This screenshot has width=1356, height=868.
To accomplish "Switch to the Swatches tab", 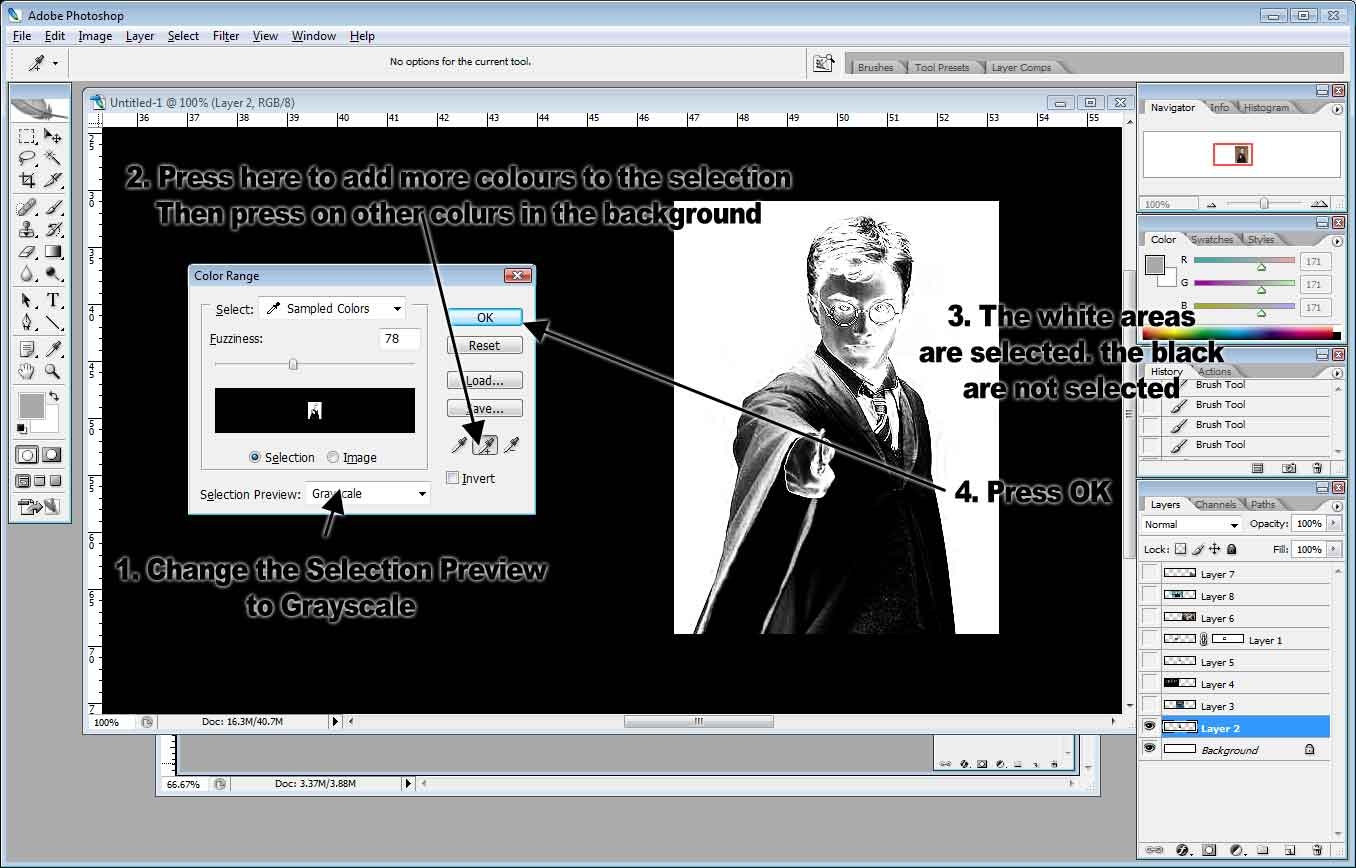I will [x=1212, y=239].
